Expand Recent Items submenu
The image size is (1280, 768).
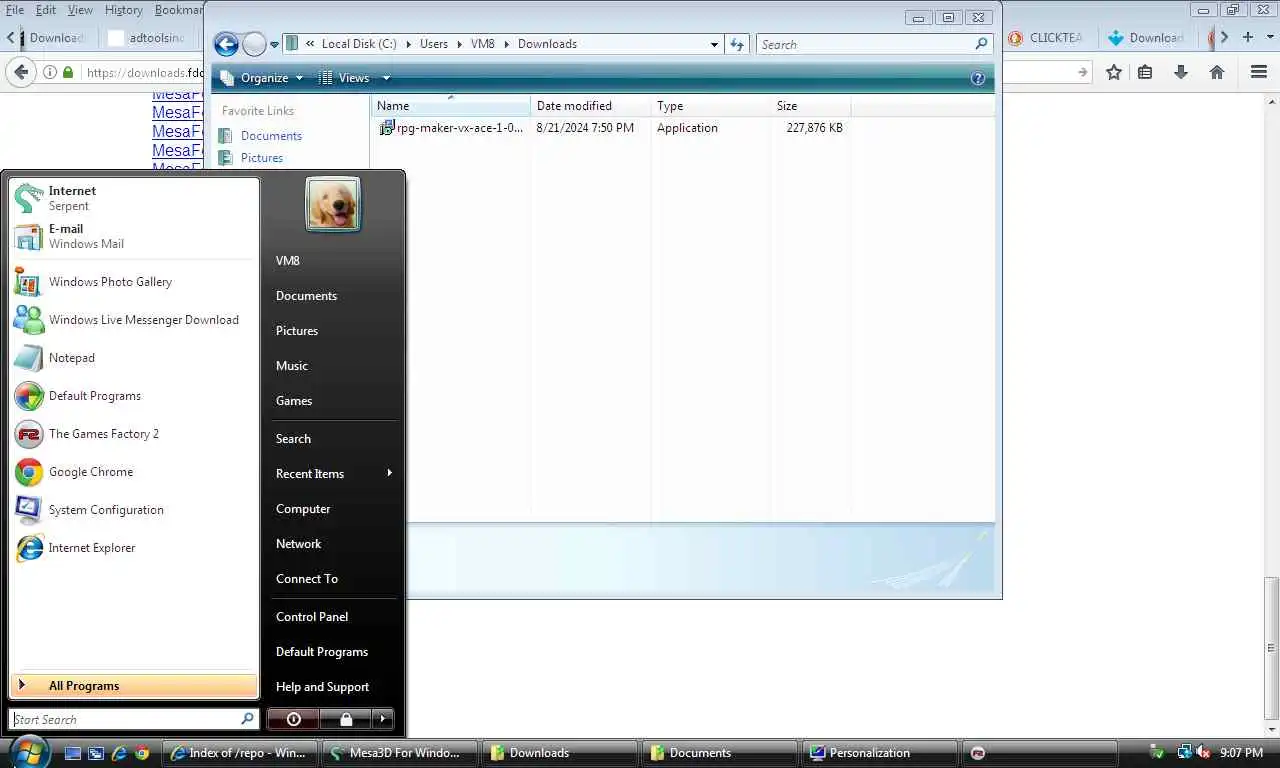(333, 474)
